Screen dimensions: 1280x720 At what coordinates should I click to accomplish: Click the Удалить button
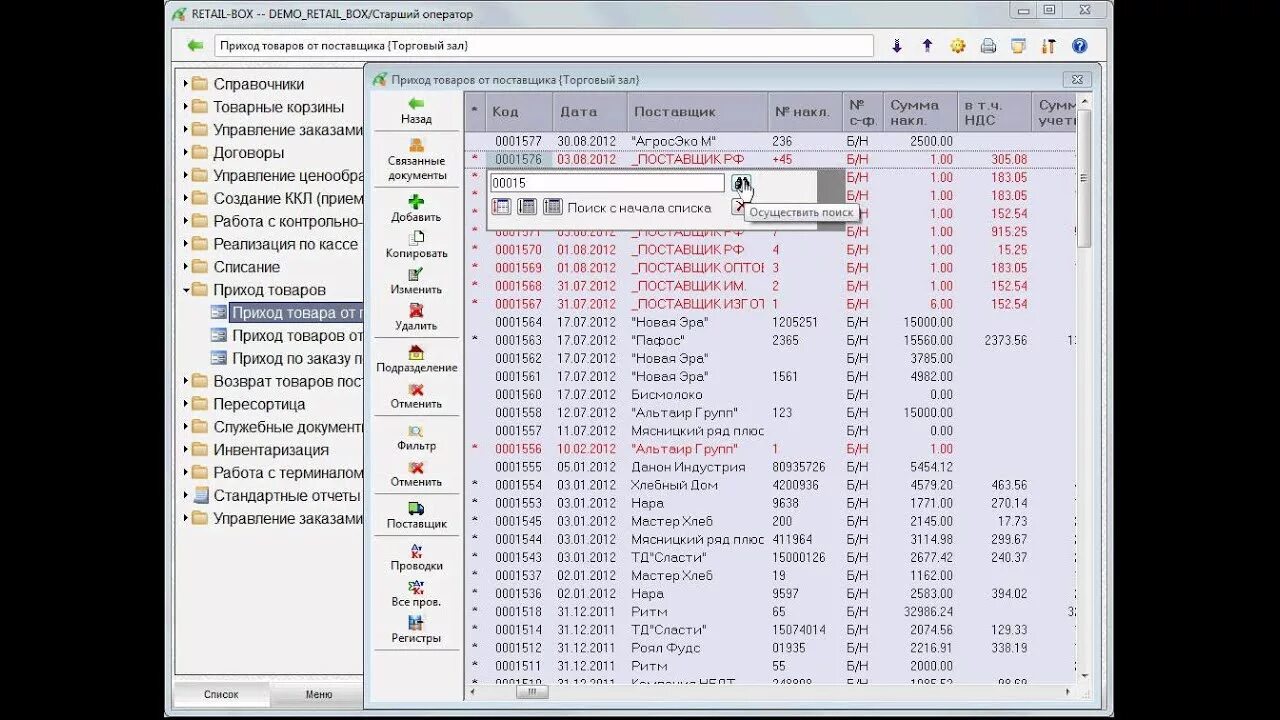pos(416,317)
